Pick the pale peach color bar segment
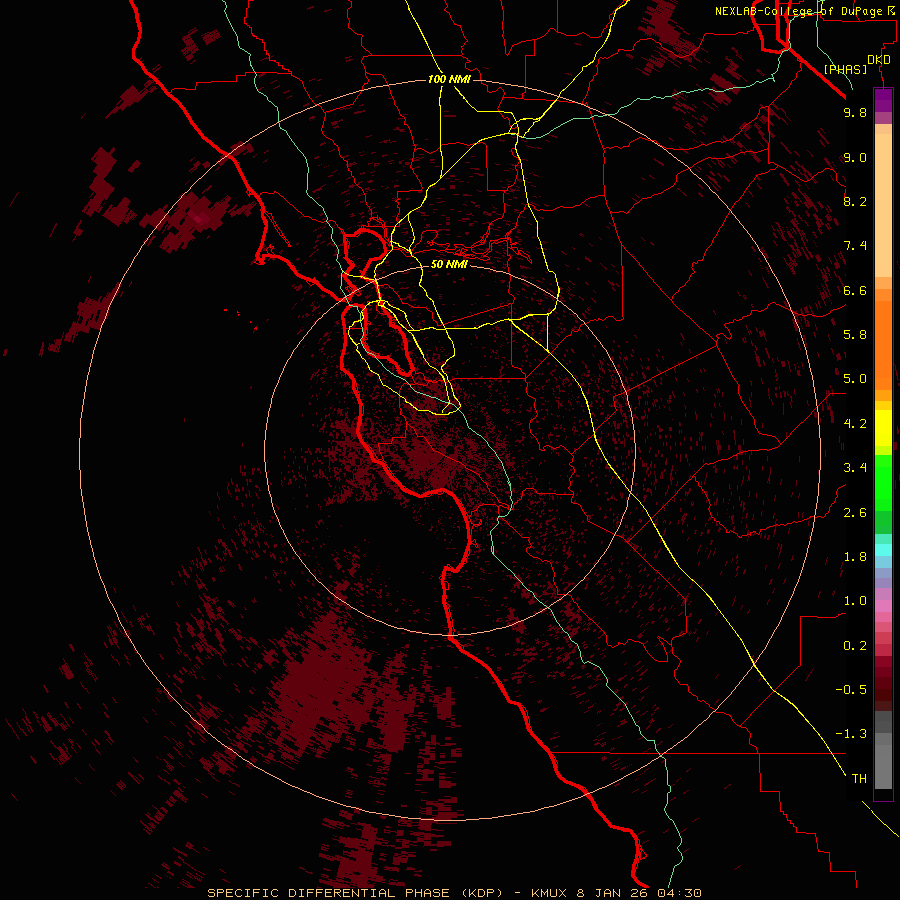The image size is (900, 900). click(883, 205)
